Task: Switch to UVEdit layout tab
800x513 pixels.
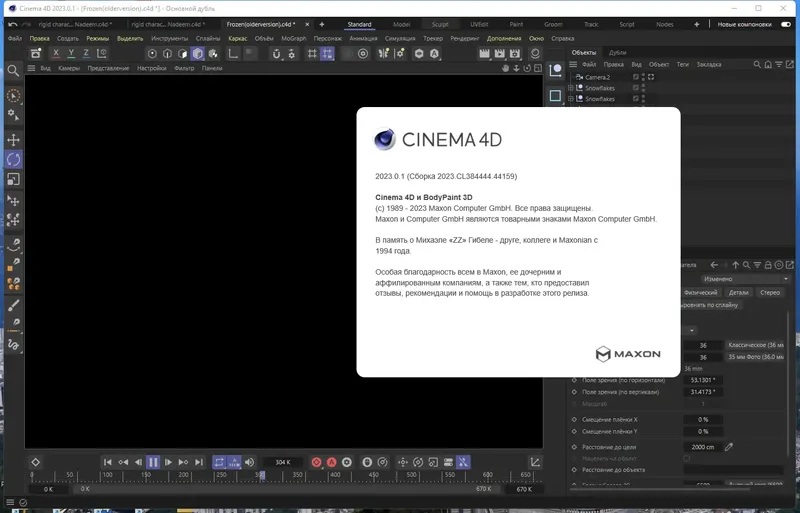Action: click(x=479, y=25)
